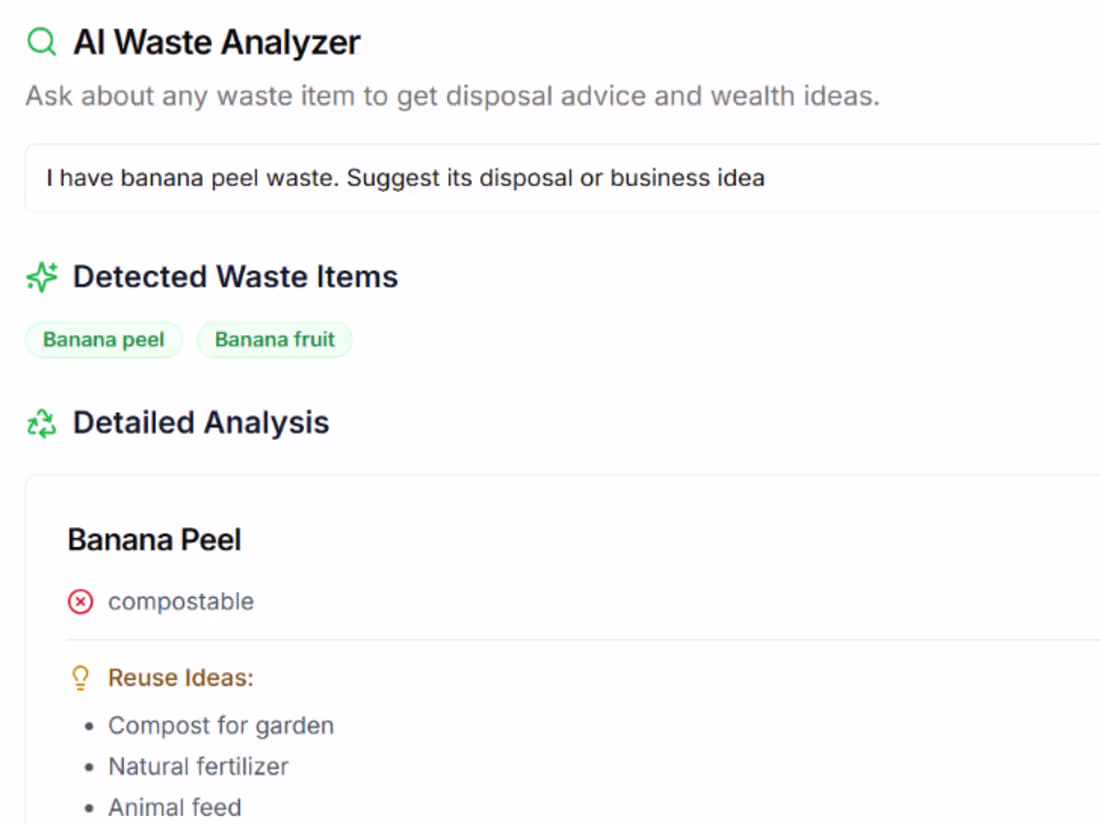Select the Banana peel waste chip
The image size is (1100, 825).
(103, 339)
